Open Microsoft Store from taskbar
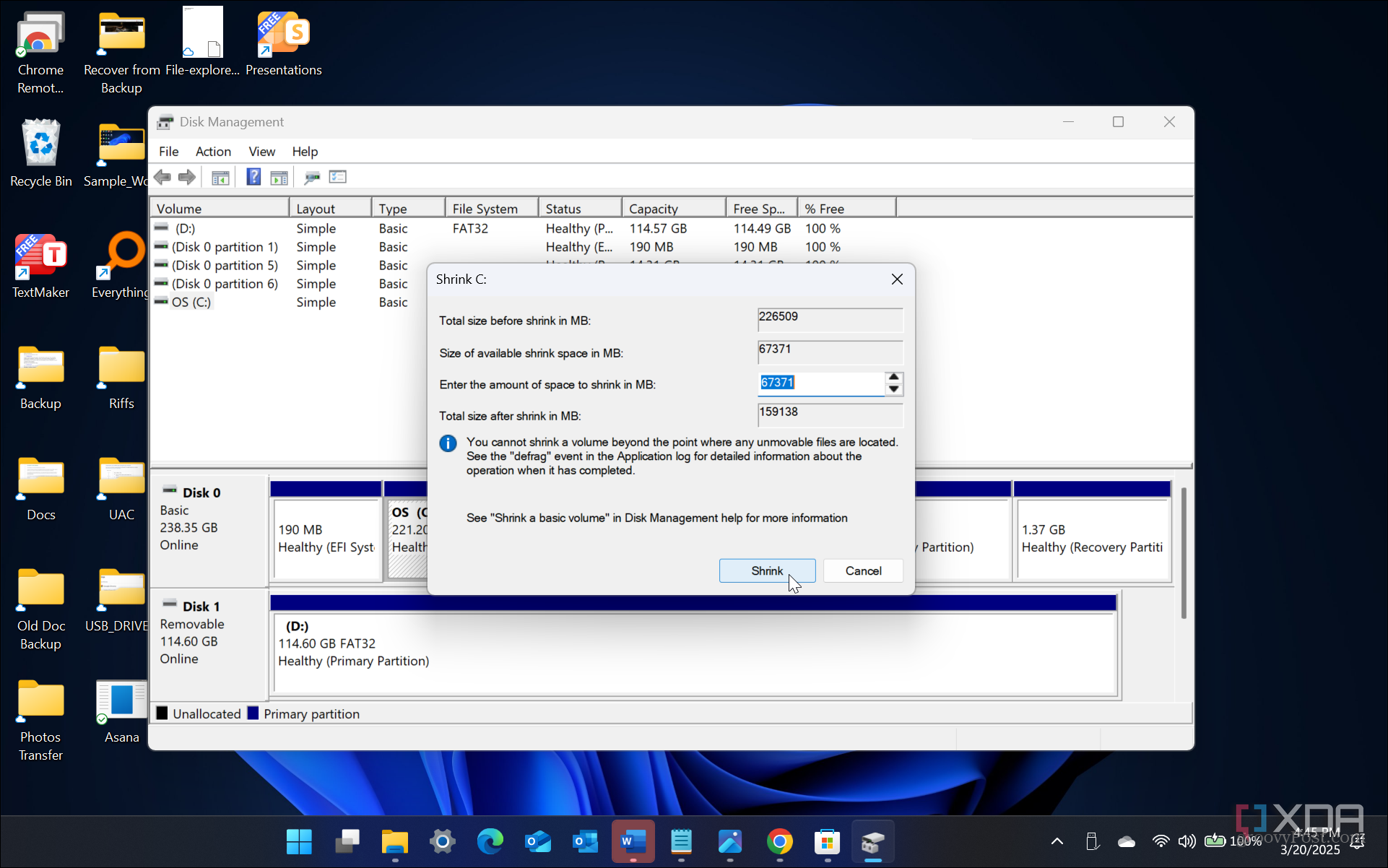The height and width of the screenshot is (868, 1388). (827, 841)
